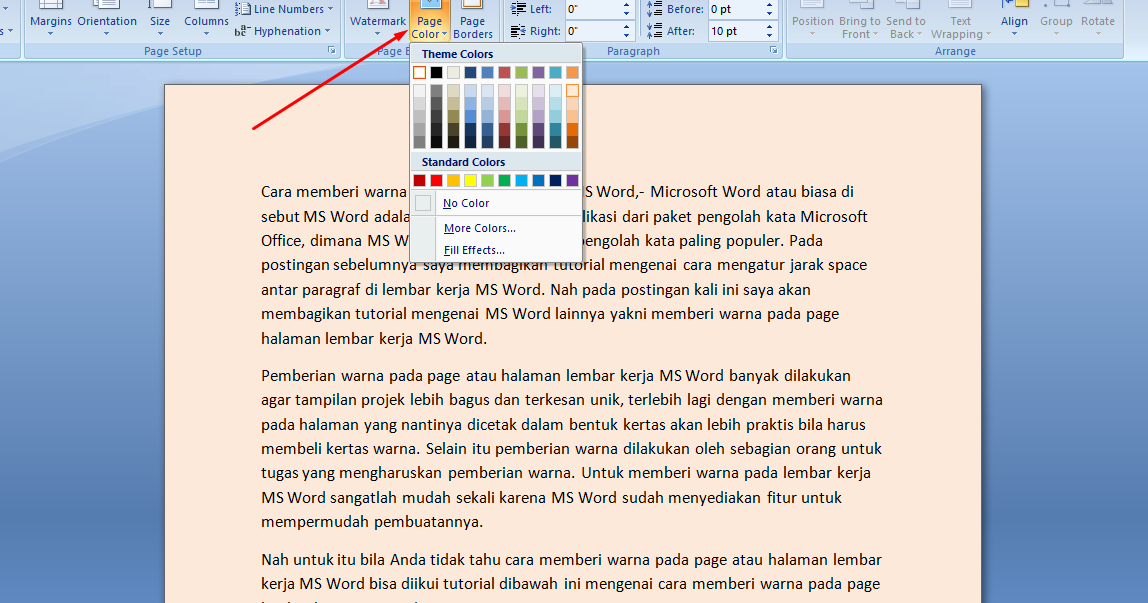Open the Paragraph dialog launcher

(x=773, y=50)
